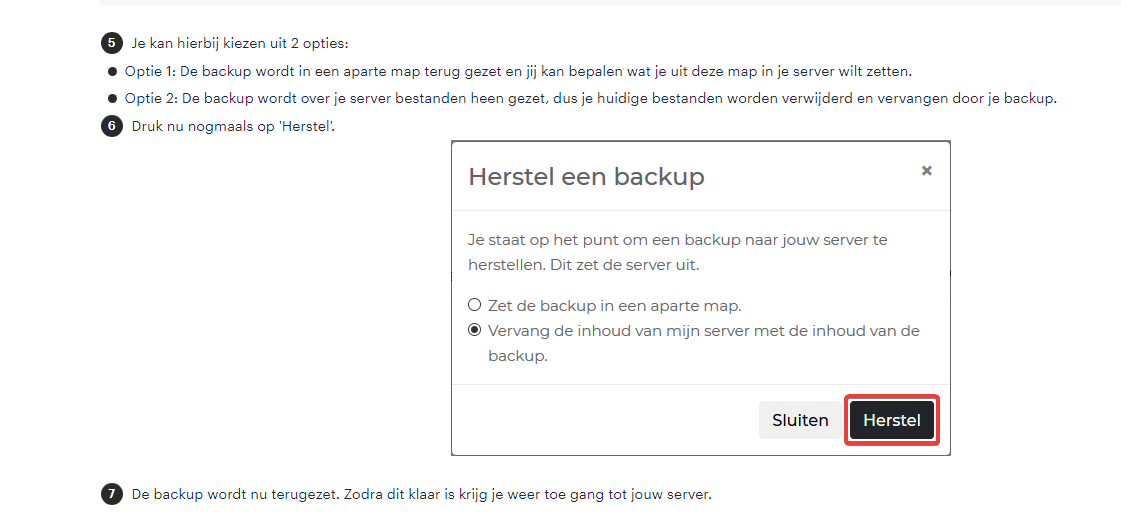Click the Optie 1 description line

click(518, 72)
